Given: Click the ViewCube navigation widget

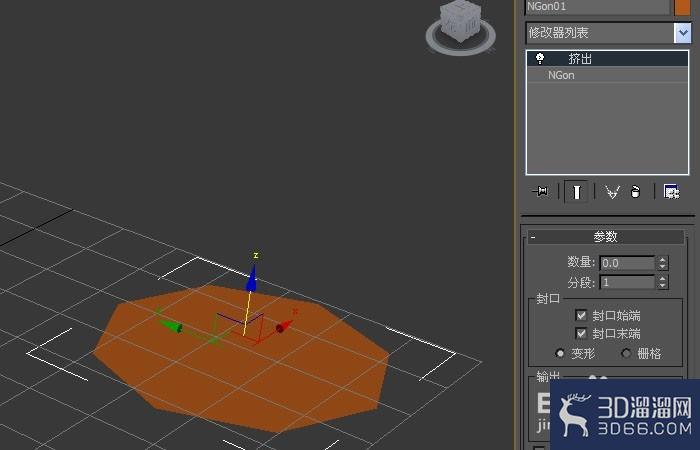Looking at the screenshot, I should pos(460,28).
